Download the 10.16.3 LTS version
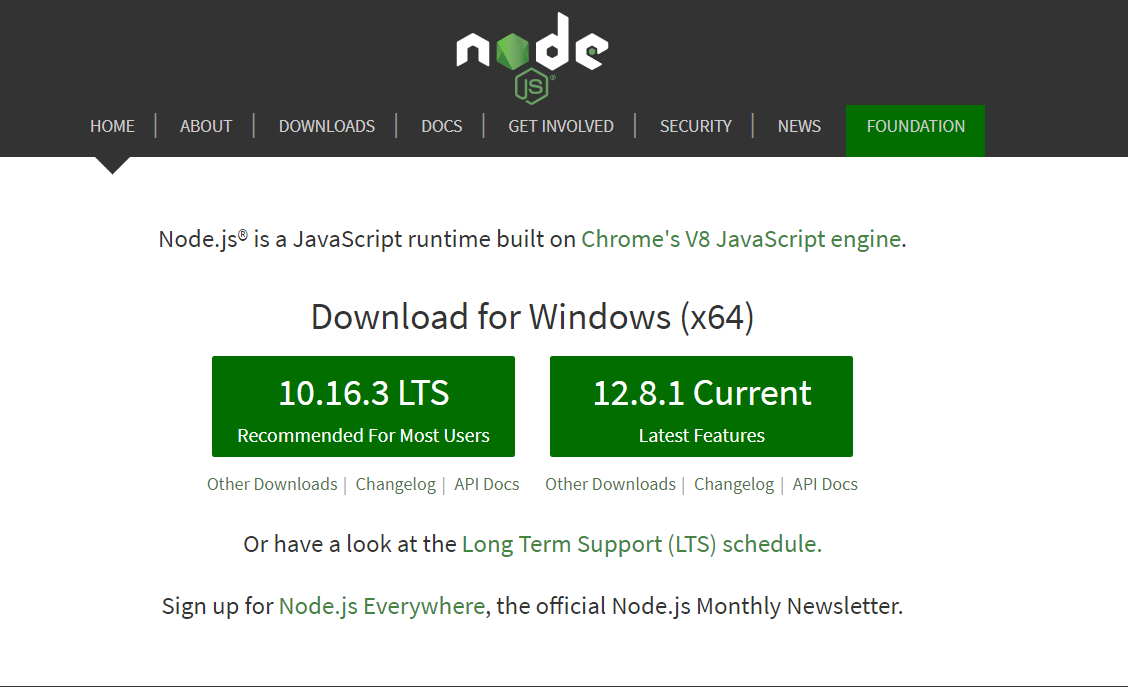The image size is (1128, 687). pyautogui.click(x=363, y=406)
